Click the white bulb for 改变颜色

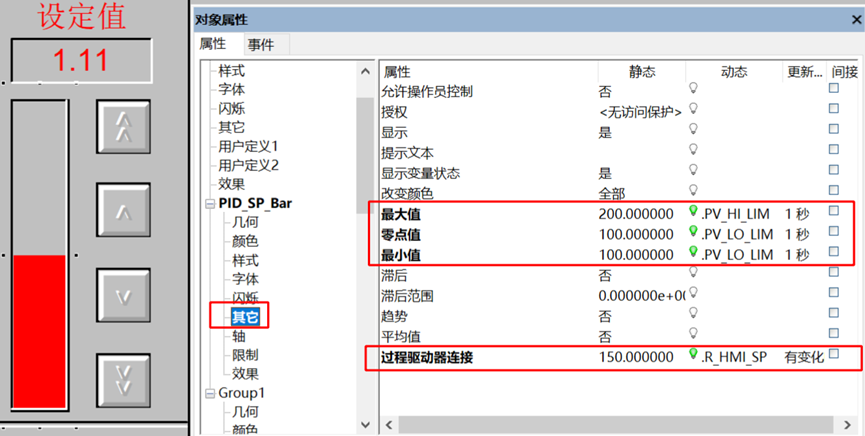pyautogui.click(x=693, y=190)
